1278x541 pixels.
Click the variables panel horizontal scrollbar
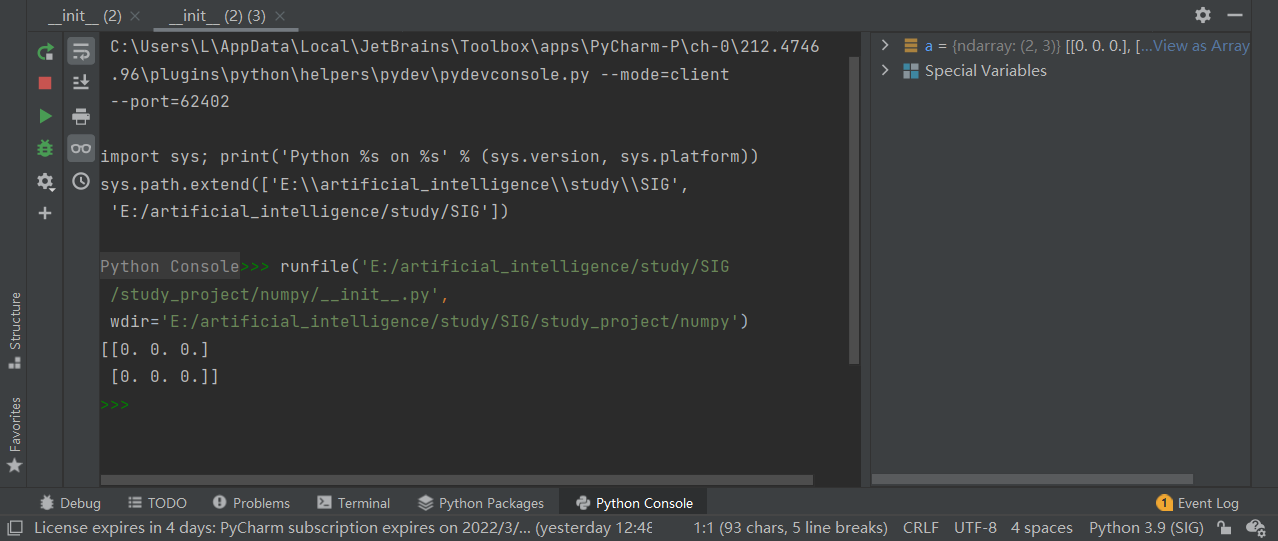pyautogui.click(x=1032, y=480)
